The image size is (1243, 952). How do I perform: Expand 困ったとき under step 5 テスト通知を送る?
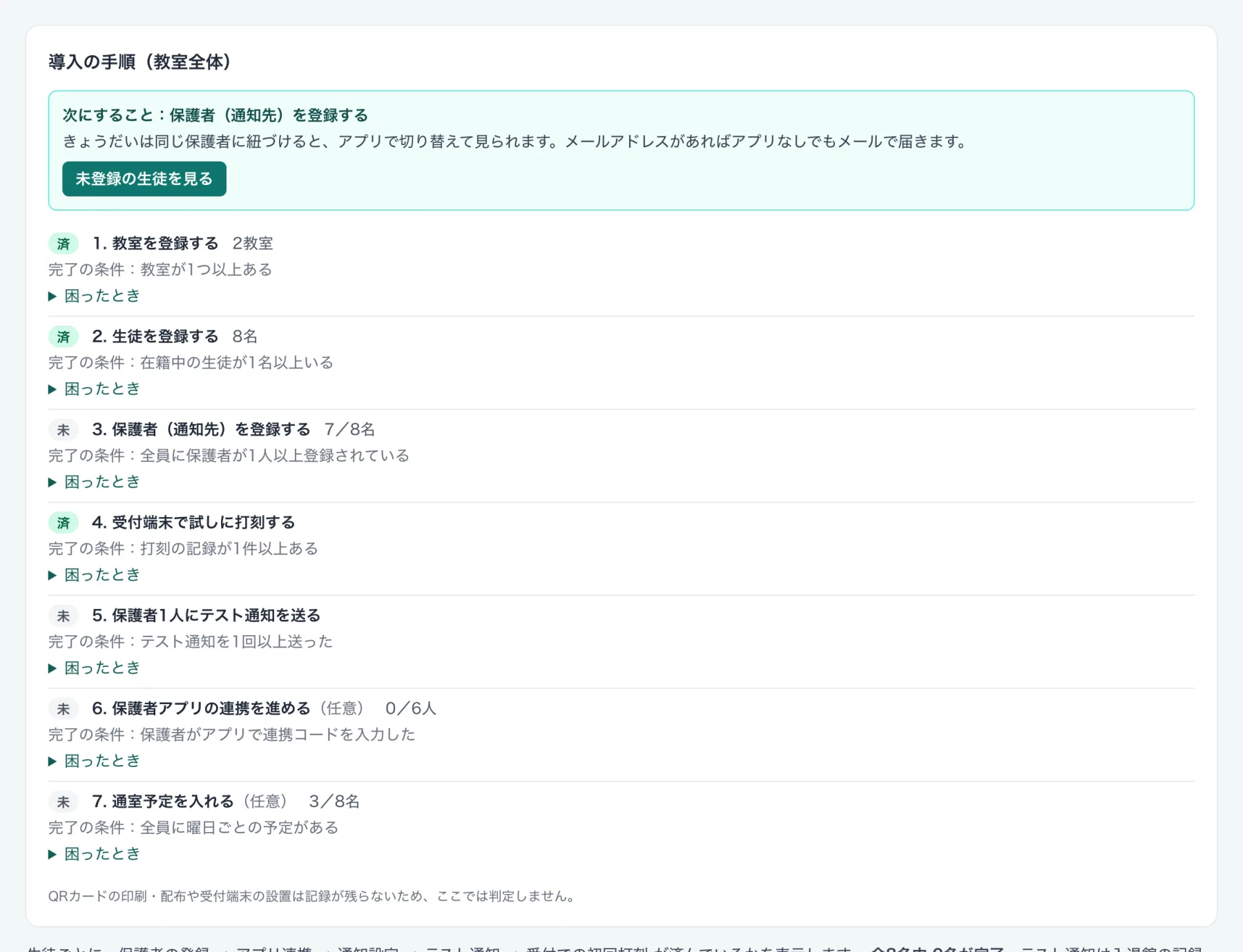tap(94, 668)
